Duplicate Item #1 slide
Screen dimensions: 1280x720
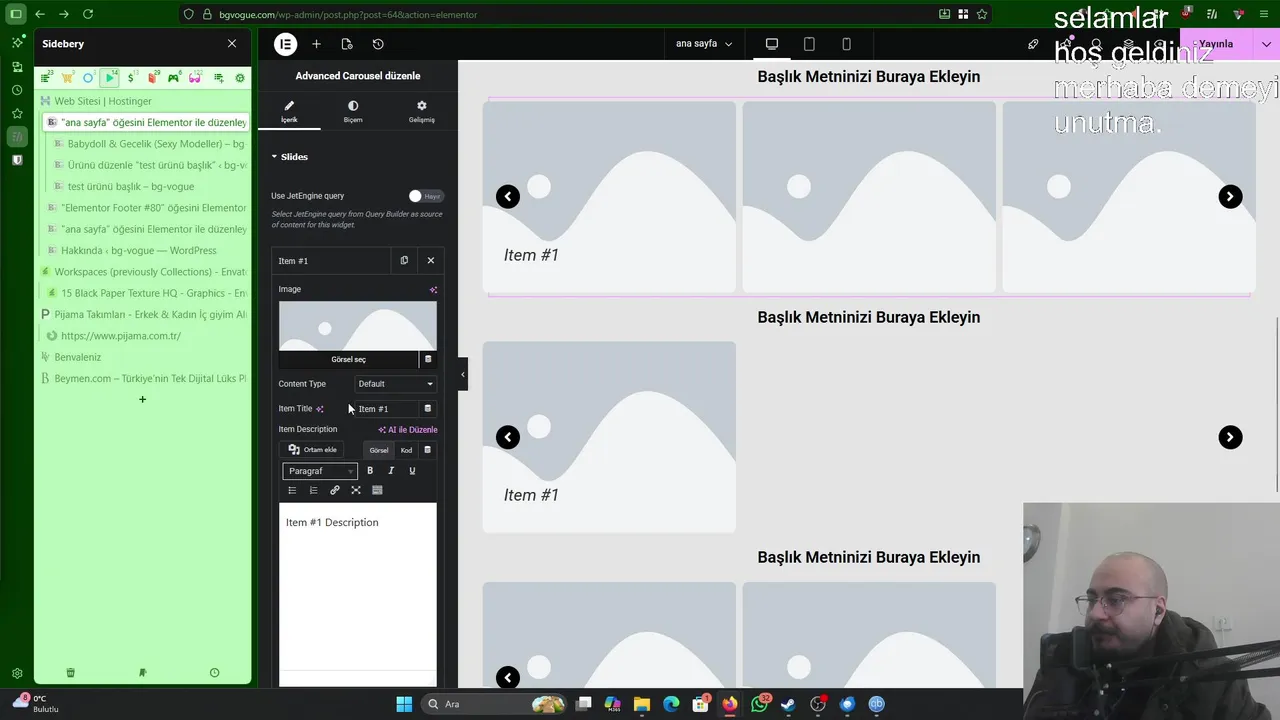click(x=404, y=260)
